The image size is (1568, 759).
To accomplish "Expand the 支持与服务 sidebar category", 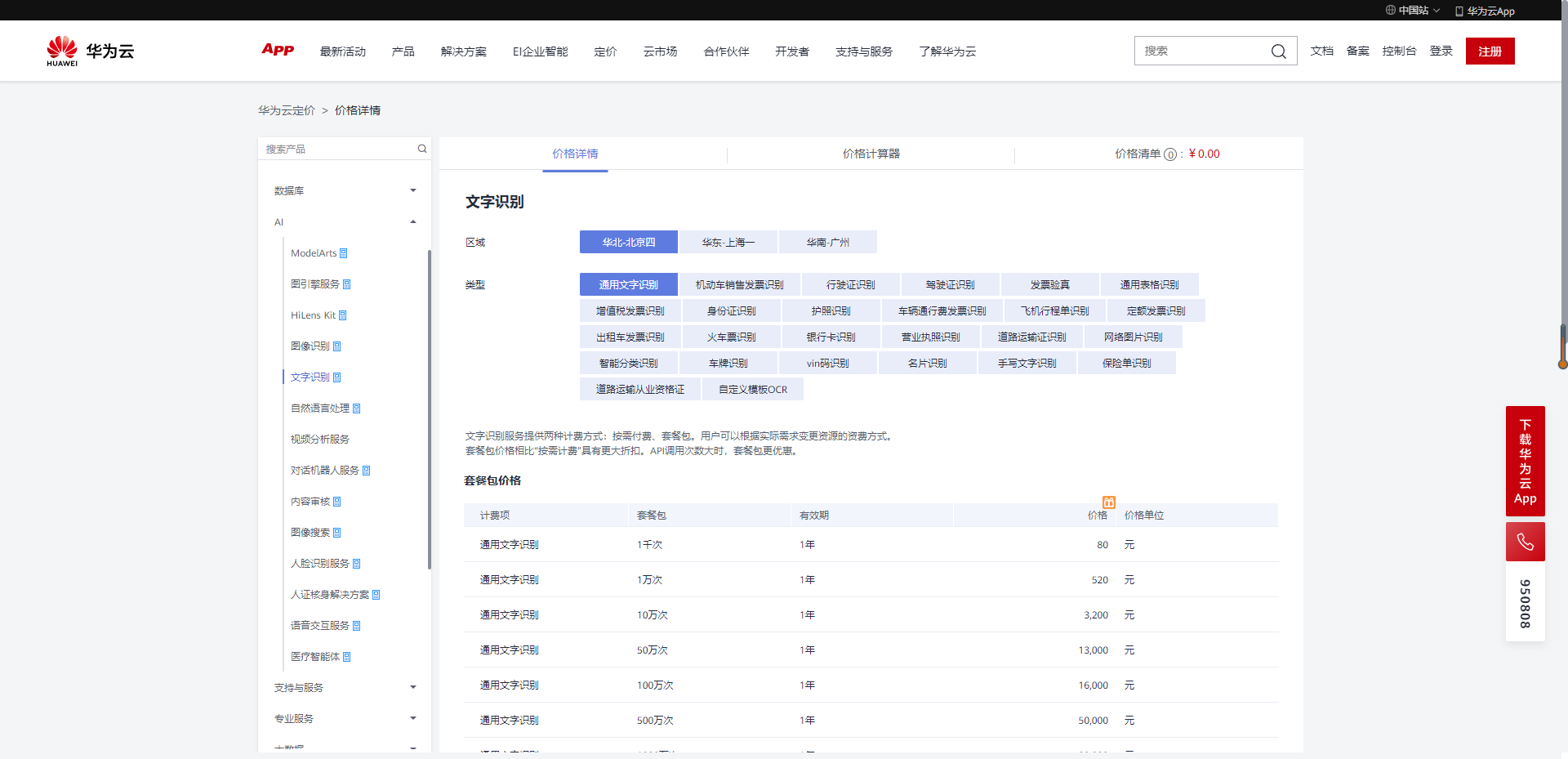I will pyautogui.click(x=345, y=688).
